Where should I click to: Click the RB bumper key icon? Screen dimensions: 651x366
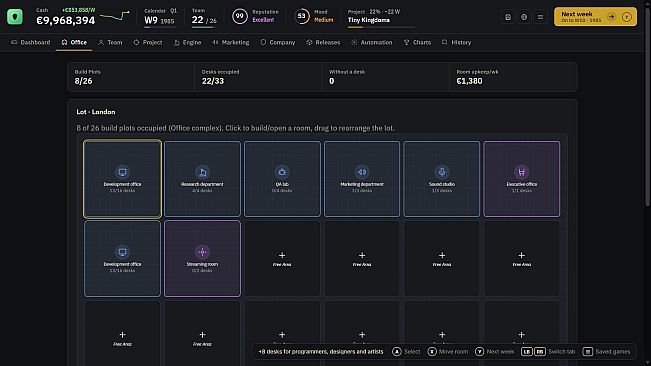click(x=539, y=351)
